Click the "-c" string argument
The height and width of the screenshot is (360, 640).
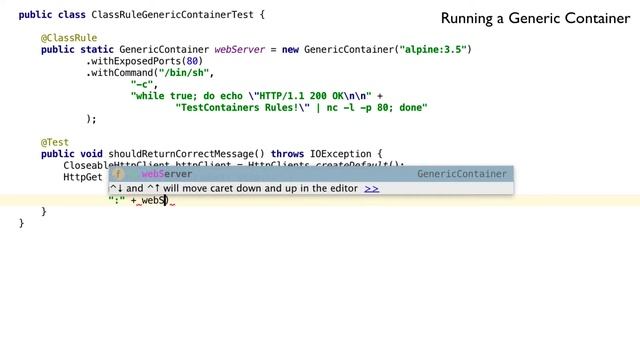click(x=142, y=84)
